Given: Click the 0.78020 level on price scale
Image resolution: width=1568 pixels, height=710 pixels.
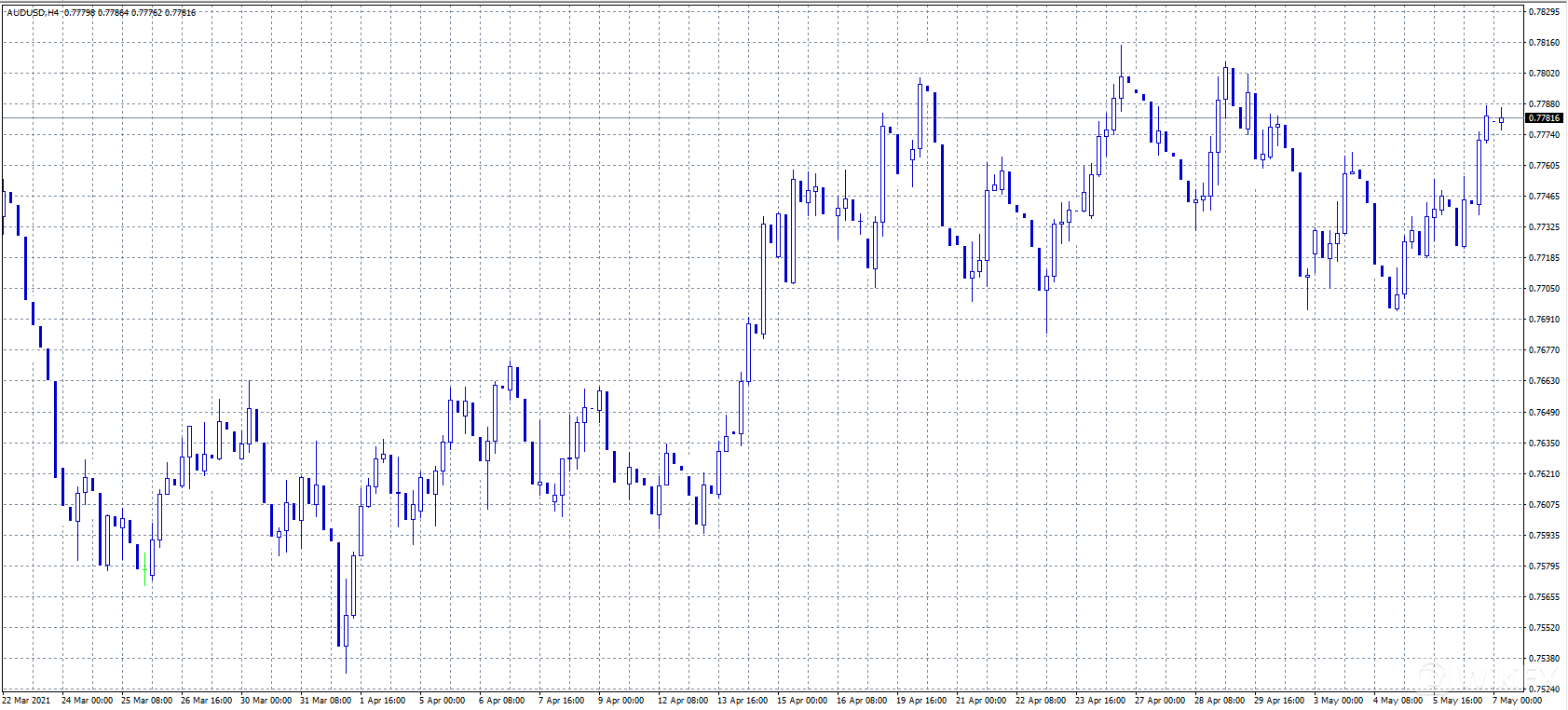Looking at the screenshot, I should [1544, 74].
